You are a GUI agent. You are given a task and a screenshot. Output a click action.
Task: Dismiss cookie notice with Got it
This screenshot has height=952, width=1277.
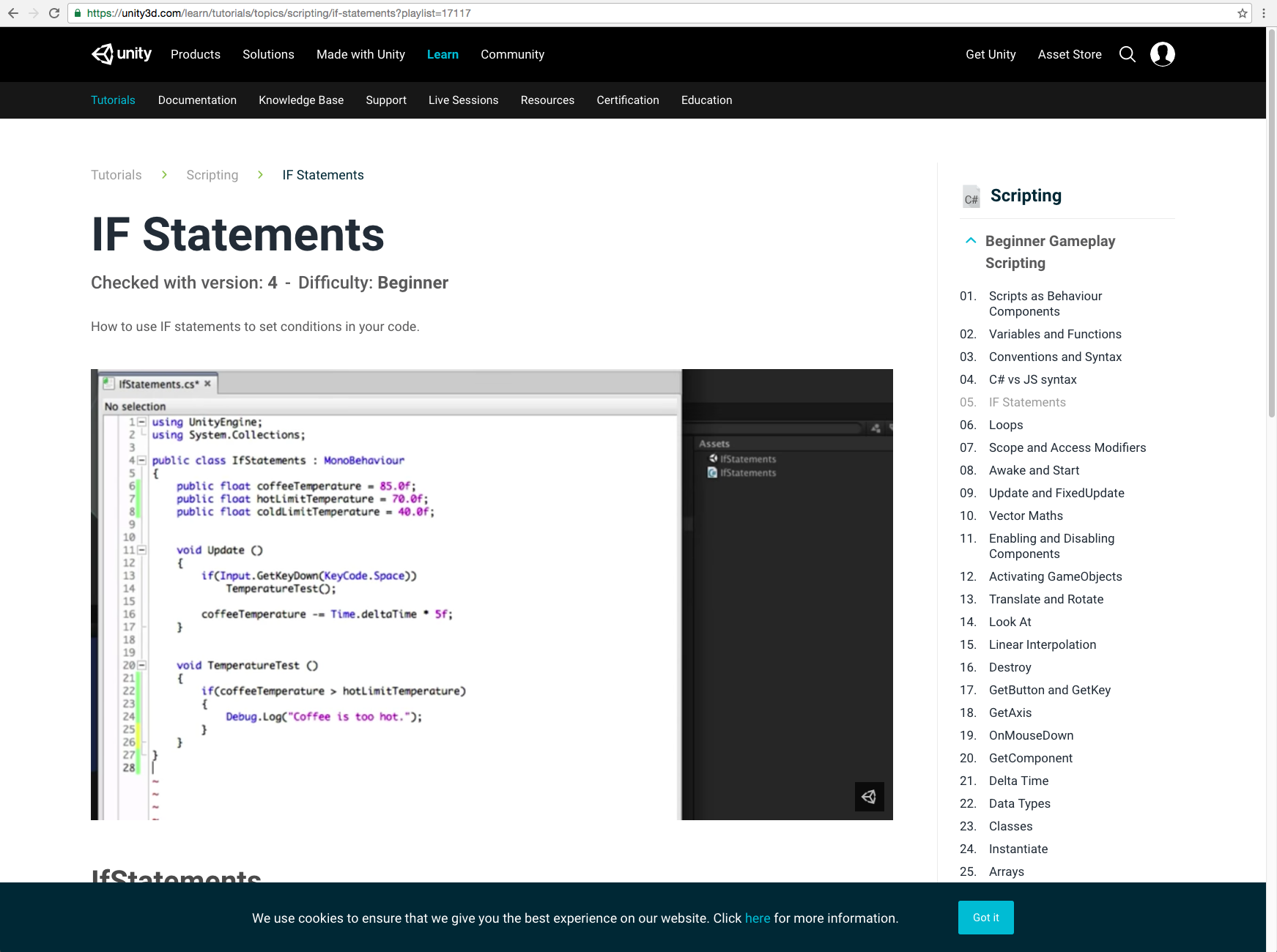(985, 918)
